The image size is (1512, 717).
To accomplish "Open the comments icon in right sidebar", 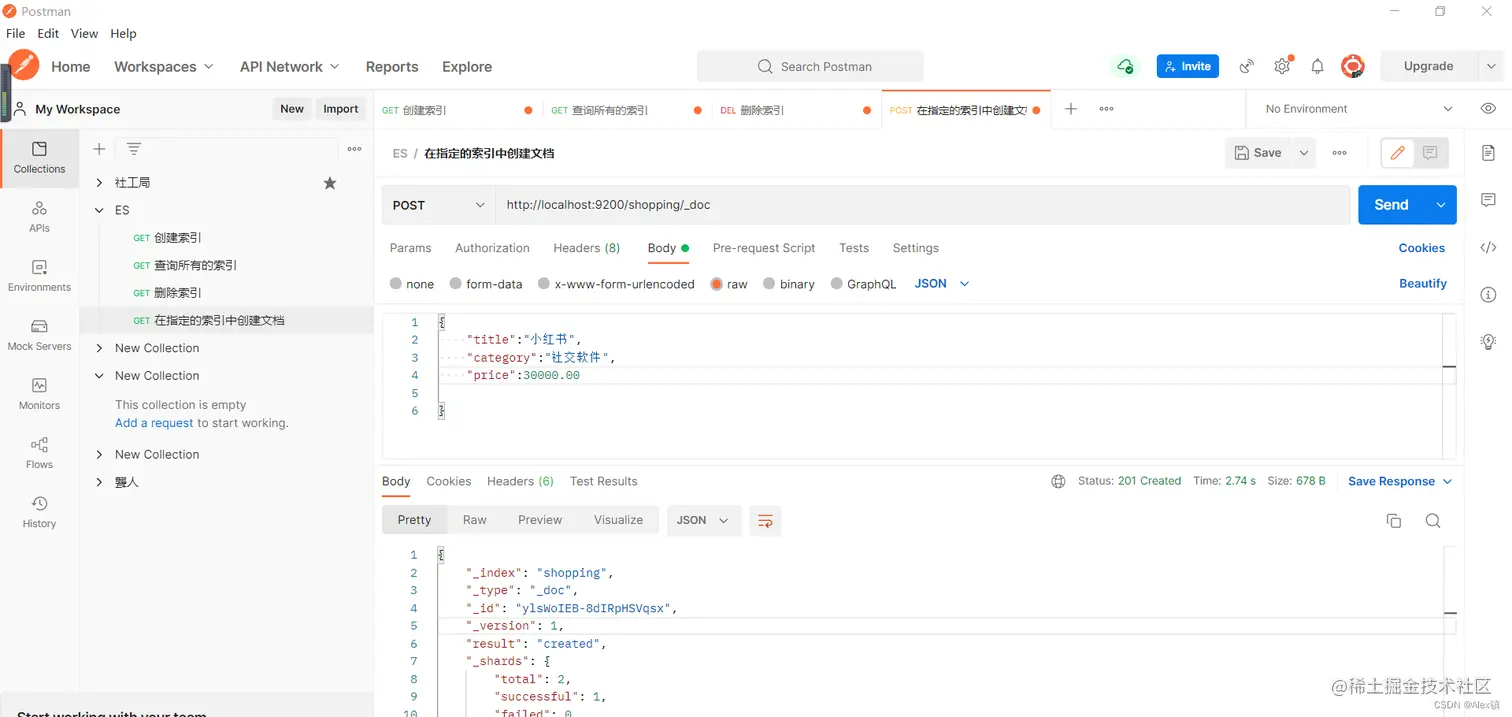I will (x=1488, y=200).
